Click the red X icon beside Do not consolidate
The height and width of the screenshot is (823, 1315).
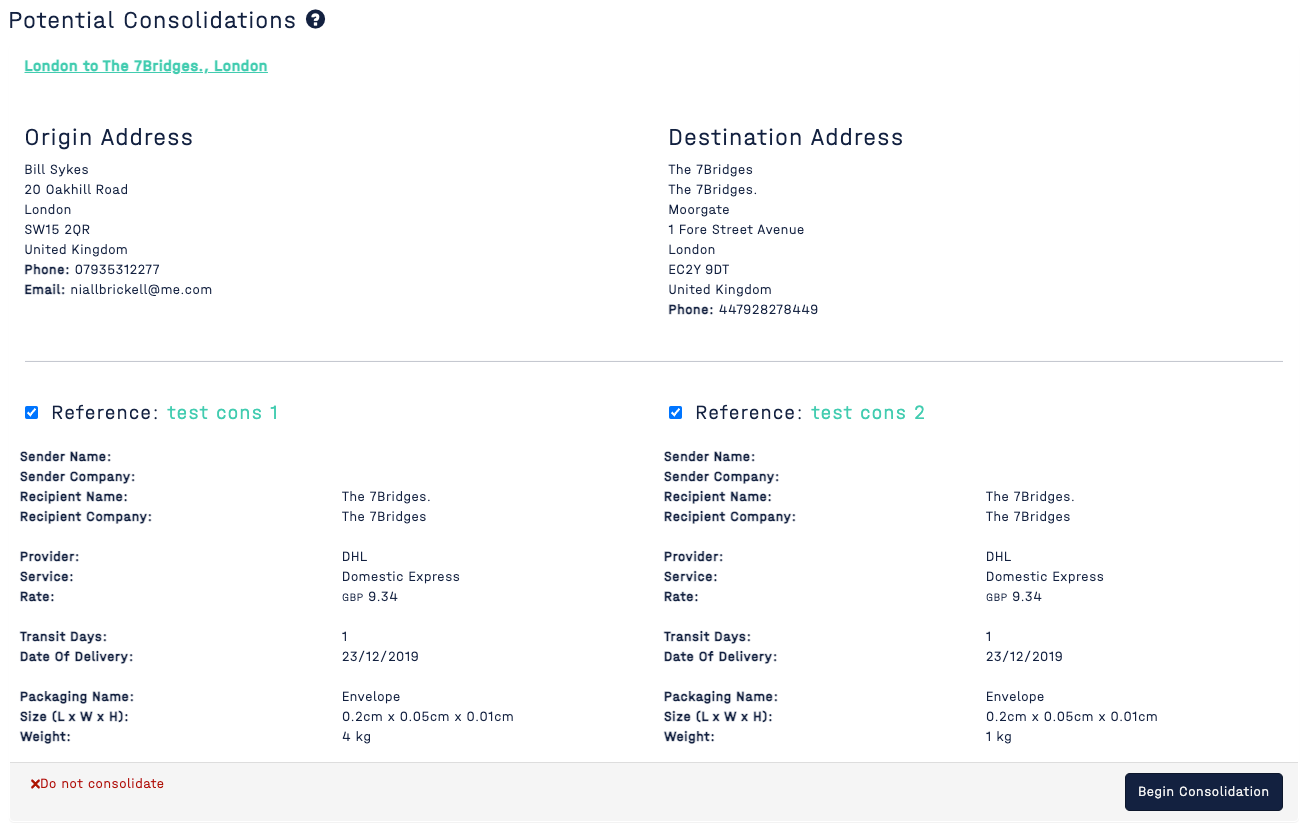35,785
